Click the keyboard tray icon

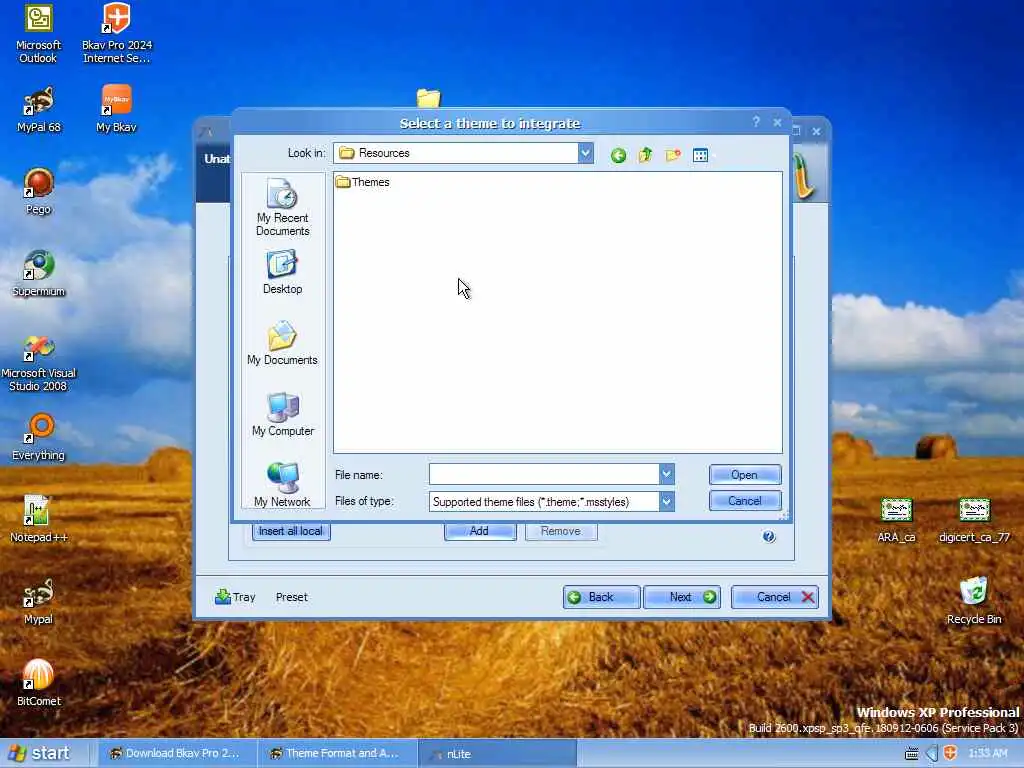tap(912, 754)
